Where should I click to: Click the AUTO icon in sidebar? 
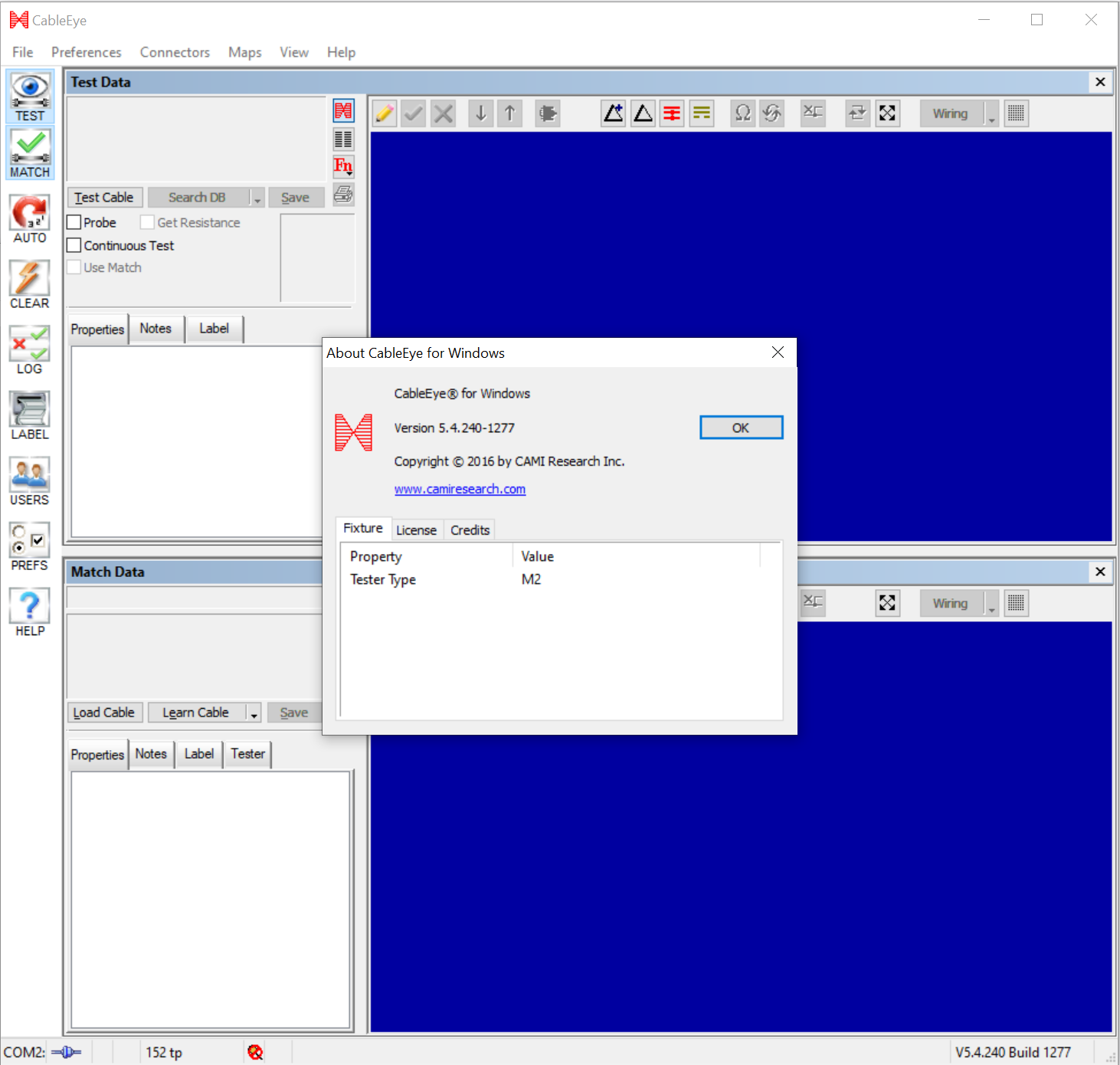(30, 218)
